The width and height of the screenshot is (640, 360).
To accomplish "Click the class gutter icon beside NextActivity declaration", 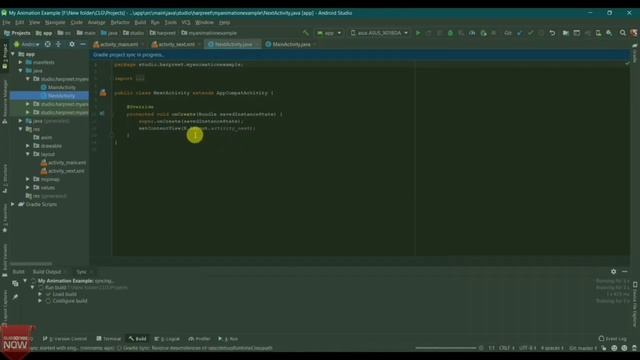I will 103,93.
